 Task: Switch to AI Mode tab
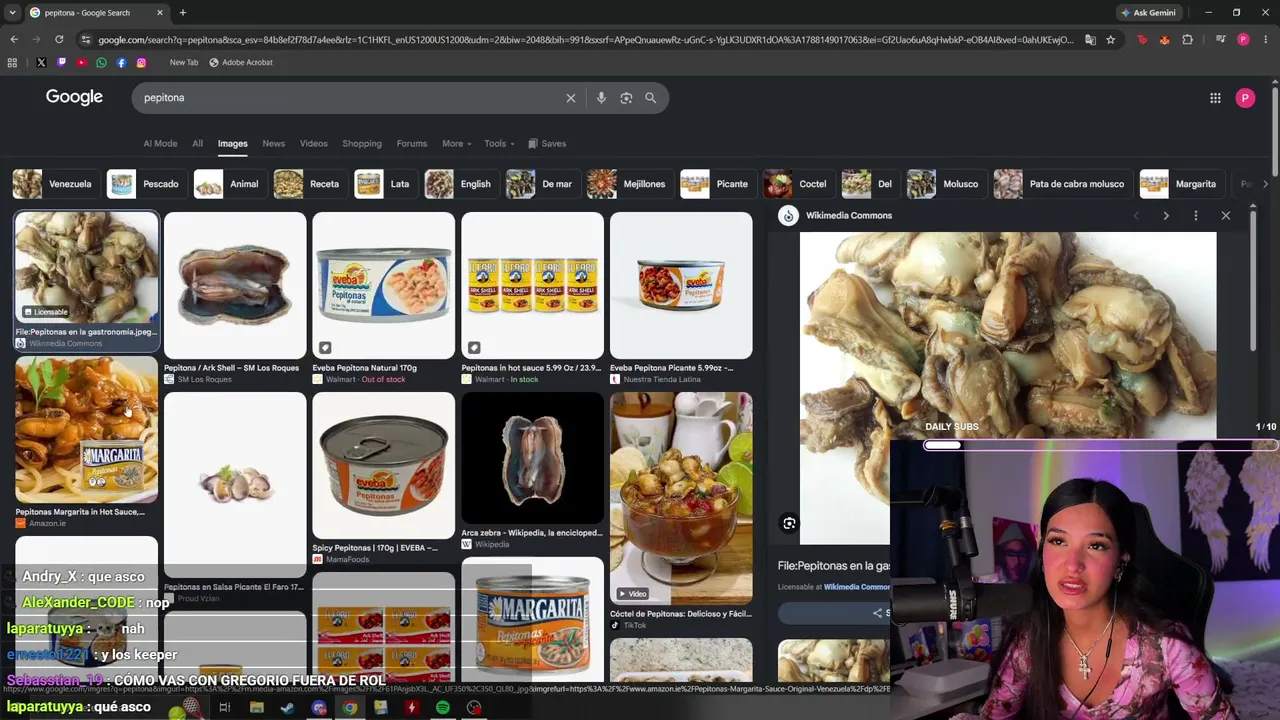point(160,144)
